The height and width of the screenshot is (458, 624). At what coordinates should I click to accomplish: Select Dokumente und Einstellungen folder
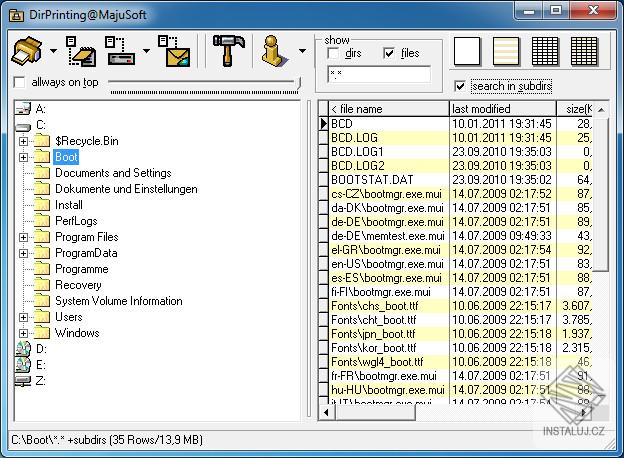tap(126, 189)
